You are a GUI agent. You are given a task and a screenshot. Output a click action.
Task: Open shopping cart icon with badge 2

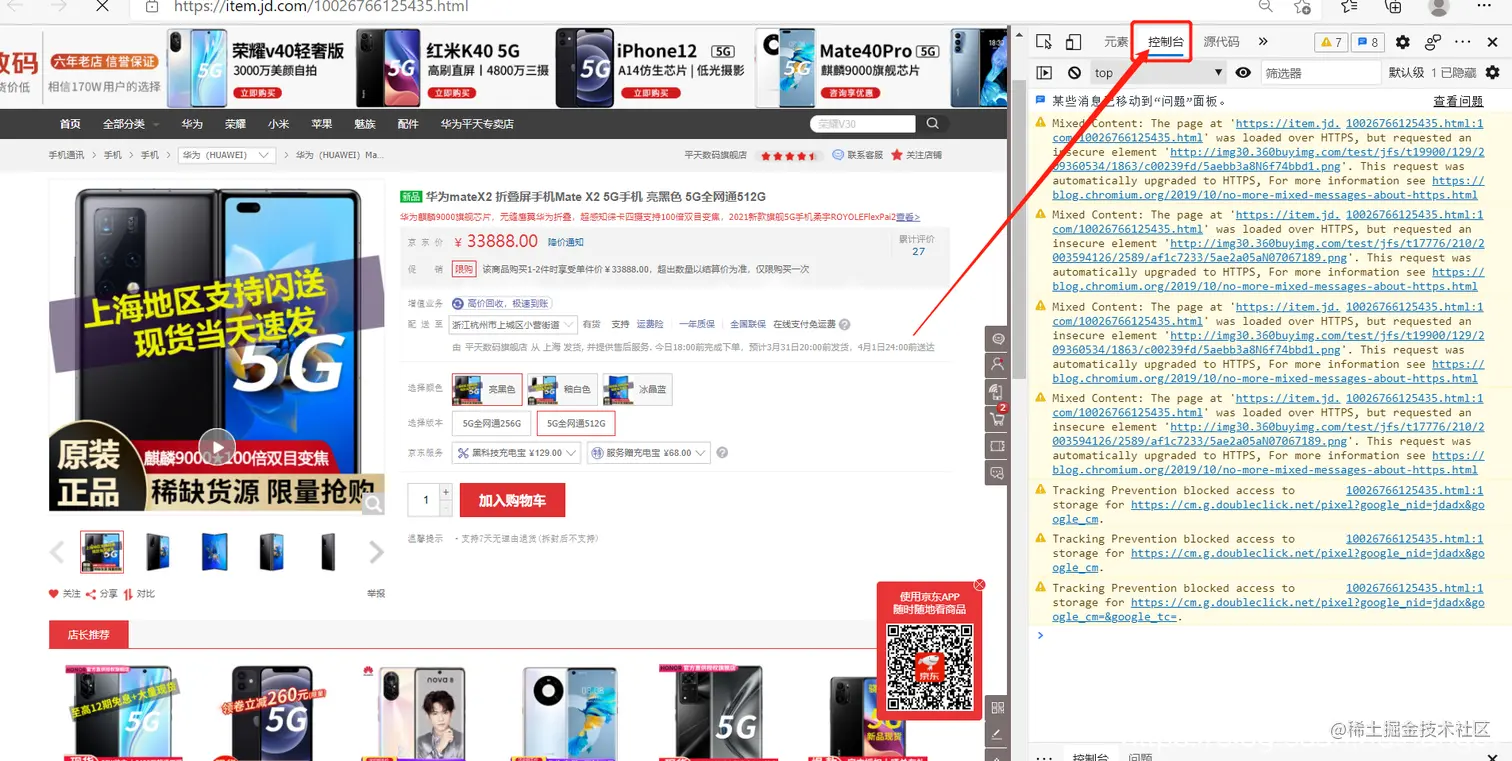[997, 418]
